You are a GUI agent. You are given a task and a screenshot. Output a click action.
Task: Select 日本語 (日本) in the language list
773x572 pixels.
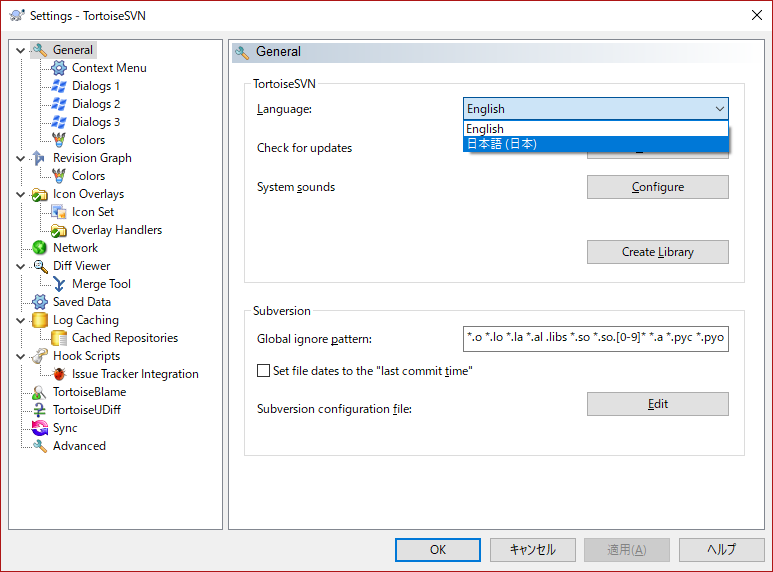[596, 144]
